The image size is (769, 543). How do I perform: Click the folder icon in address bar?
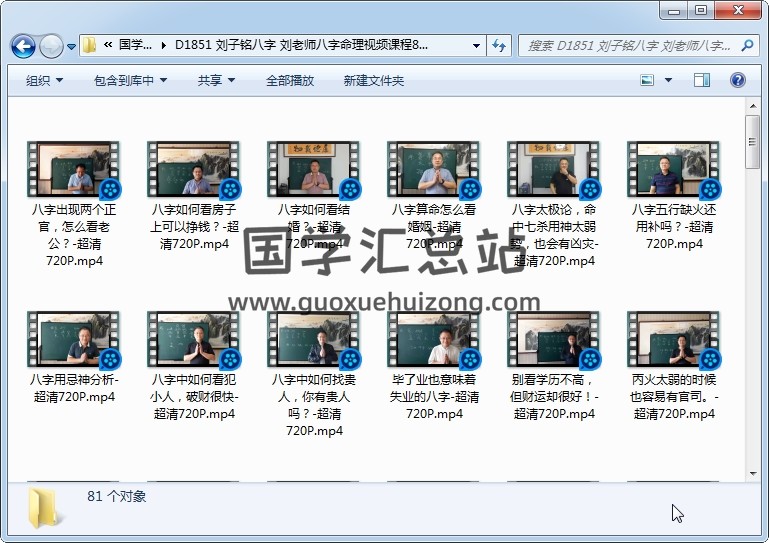[90, 46]
